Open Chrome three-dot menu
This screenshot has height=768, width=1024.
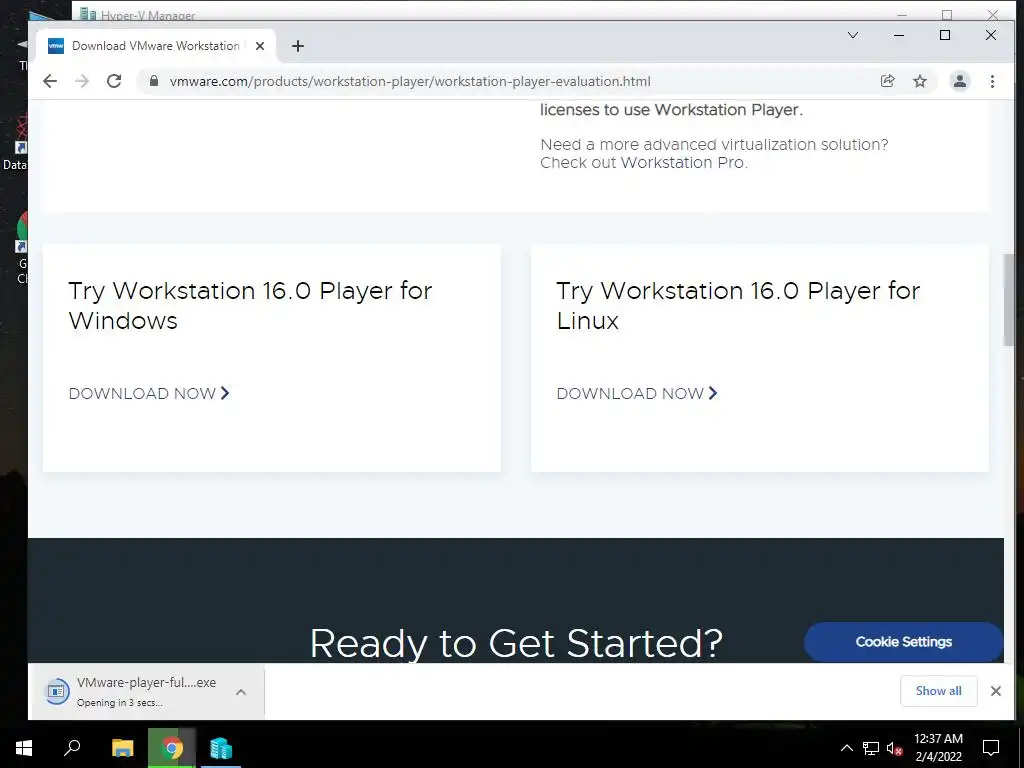coord(992,81)
